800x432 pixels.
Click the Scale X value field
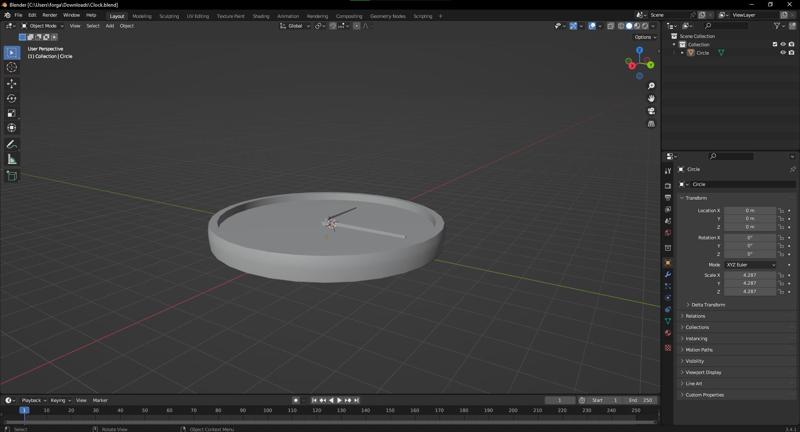coord(750,275)
